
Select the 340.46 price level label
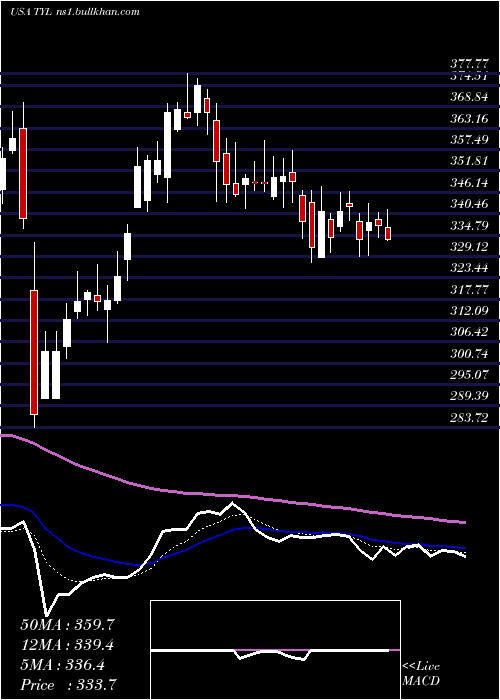[x=468, y=204]
